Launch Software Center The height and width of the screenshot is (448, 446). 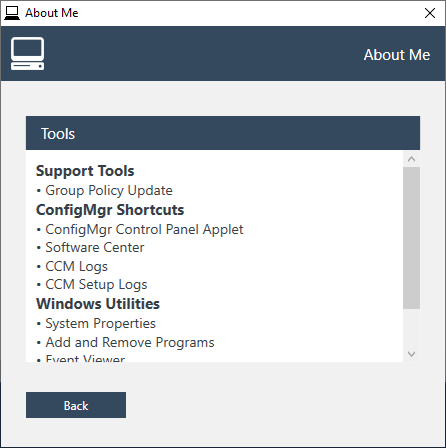point(95,247)
